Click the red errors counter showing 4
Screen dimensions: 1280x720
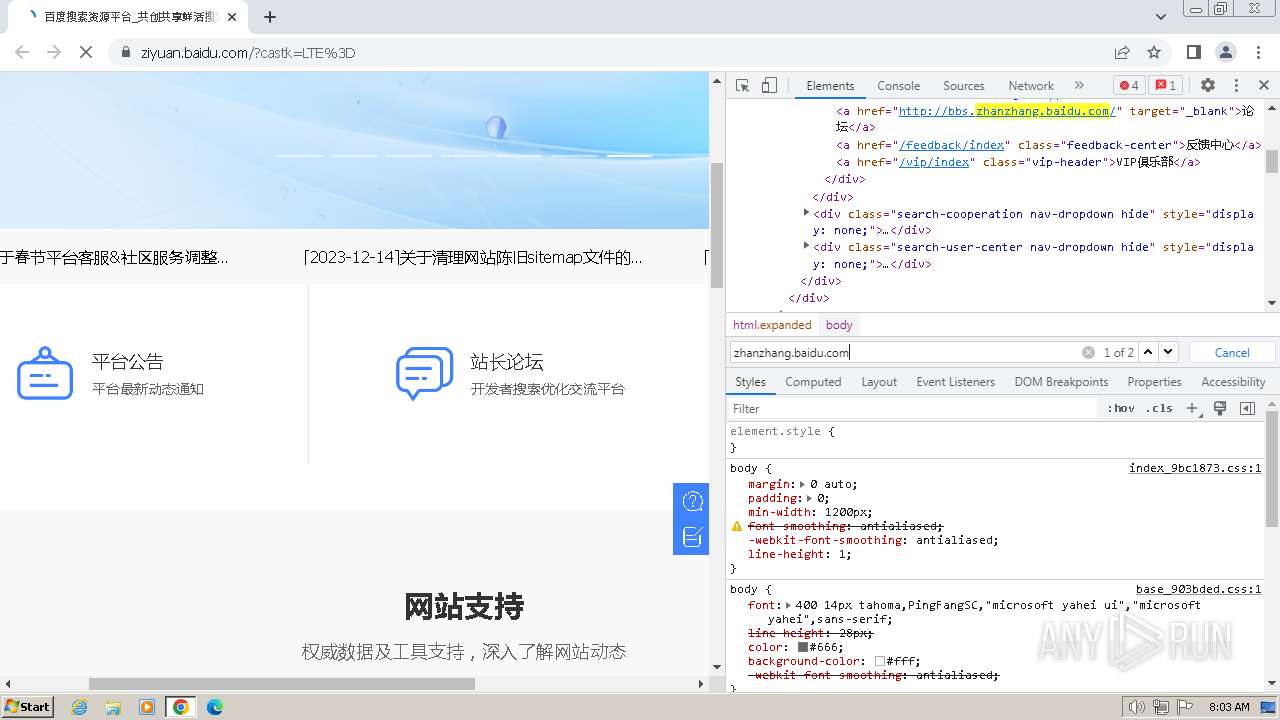1129,85
